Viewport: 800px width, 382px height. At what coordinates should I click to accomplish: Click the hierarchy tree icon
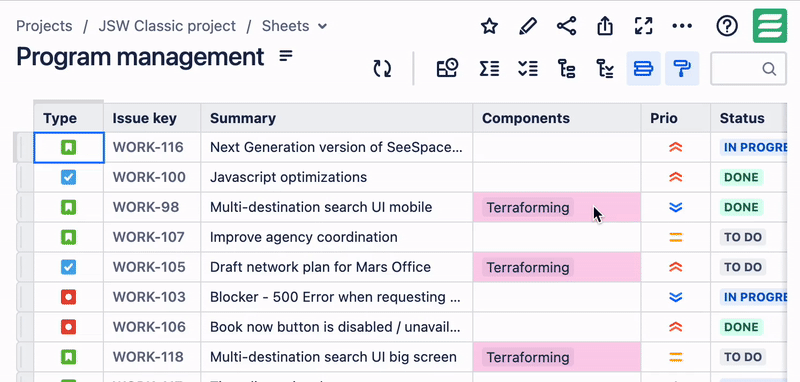pos(566,68)
